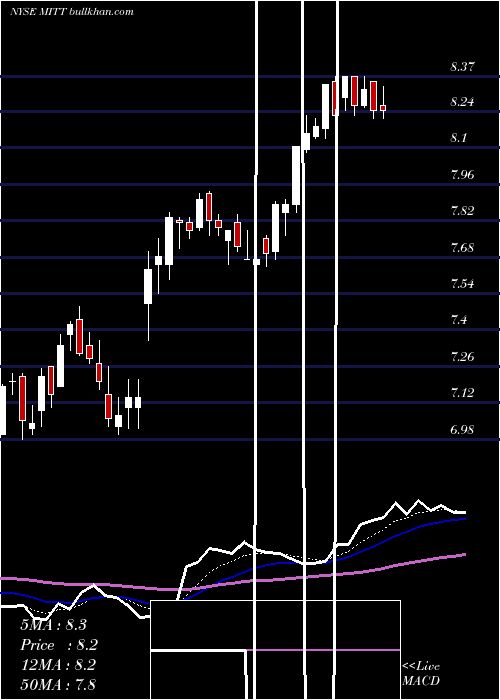This screenshot has height=700, width=500.
Task: Click the 8.1 price axis label
Action: point(458,138)
